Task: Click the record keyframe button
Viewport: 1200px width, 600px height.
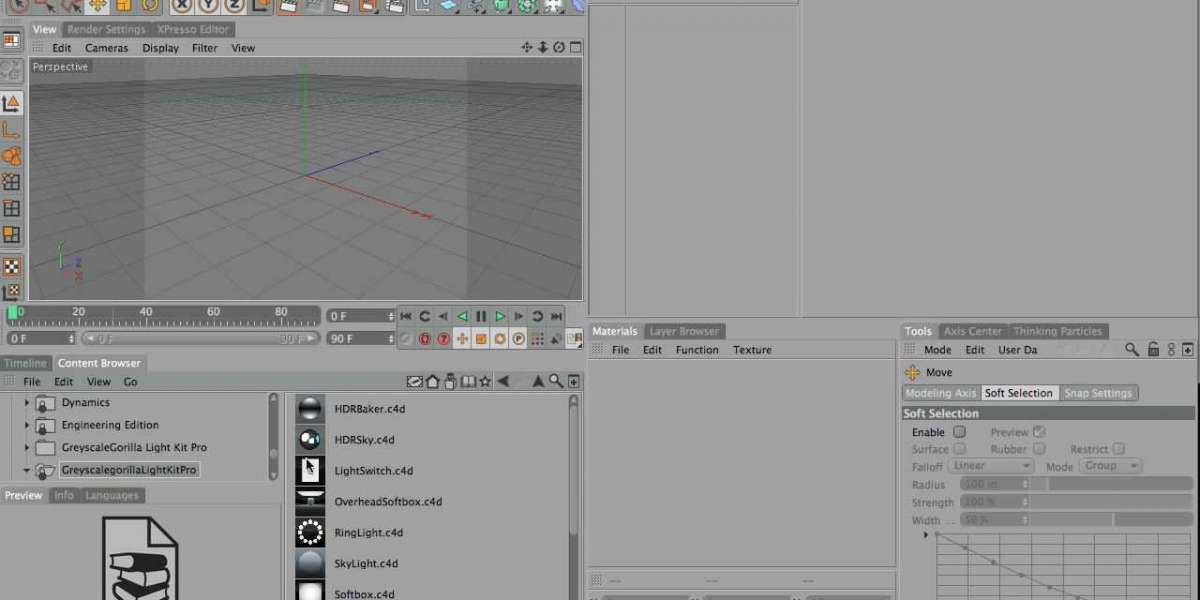Action: [424, 339]
